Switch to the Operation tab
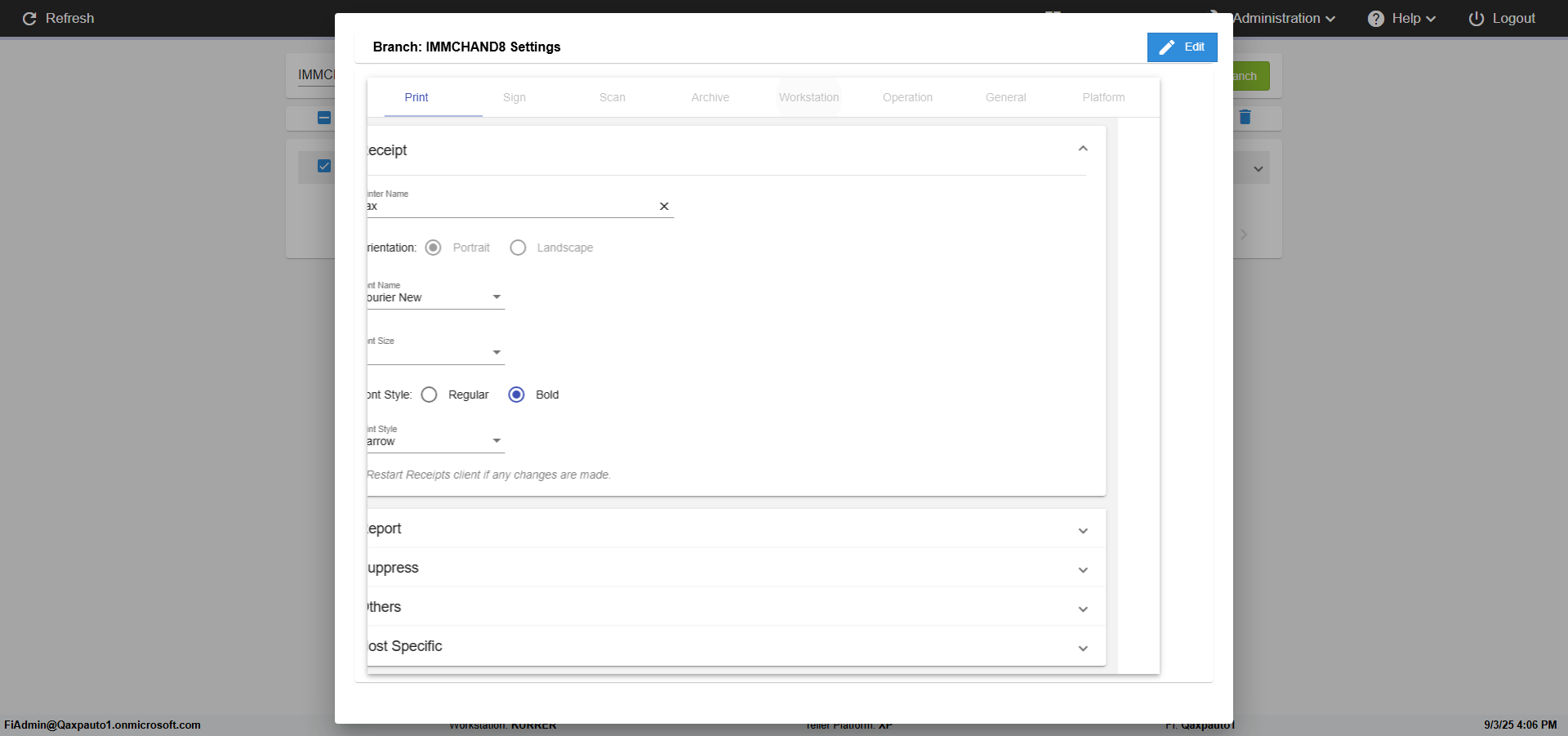The image size is (1568, 736). coord(907,97)
